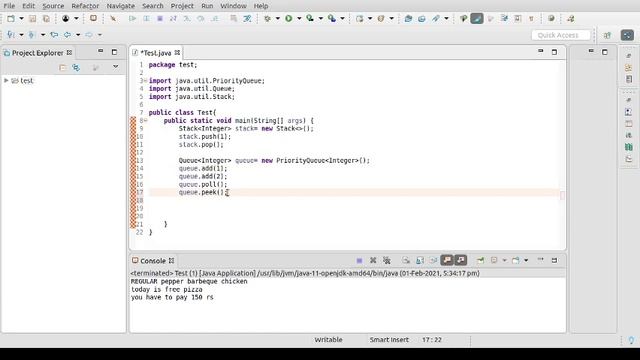Toggle Link with Editor in Project Explorer
640x360 pixels.
click(x=76, y=67)
